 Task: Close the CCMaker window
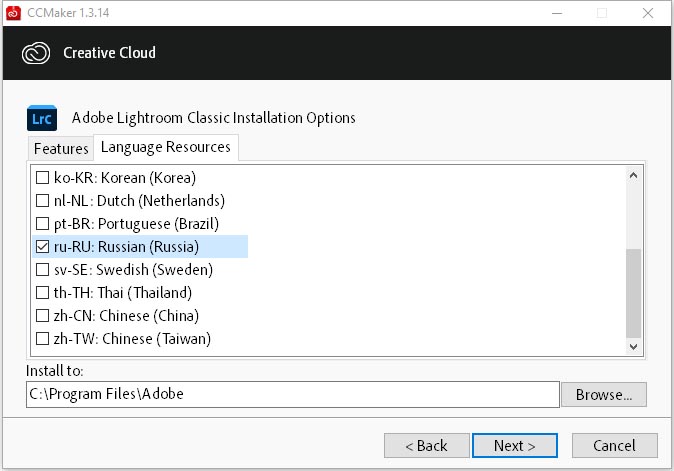(648, 13)
